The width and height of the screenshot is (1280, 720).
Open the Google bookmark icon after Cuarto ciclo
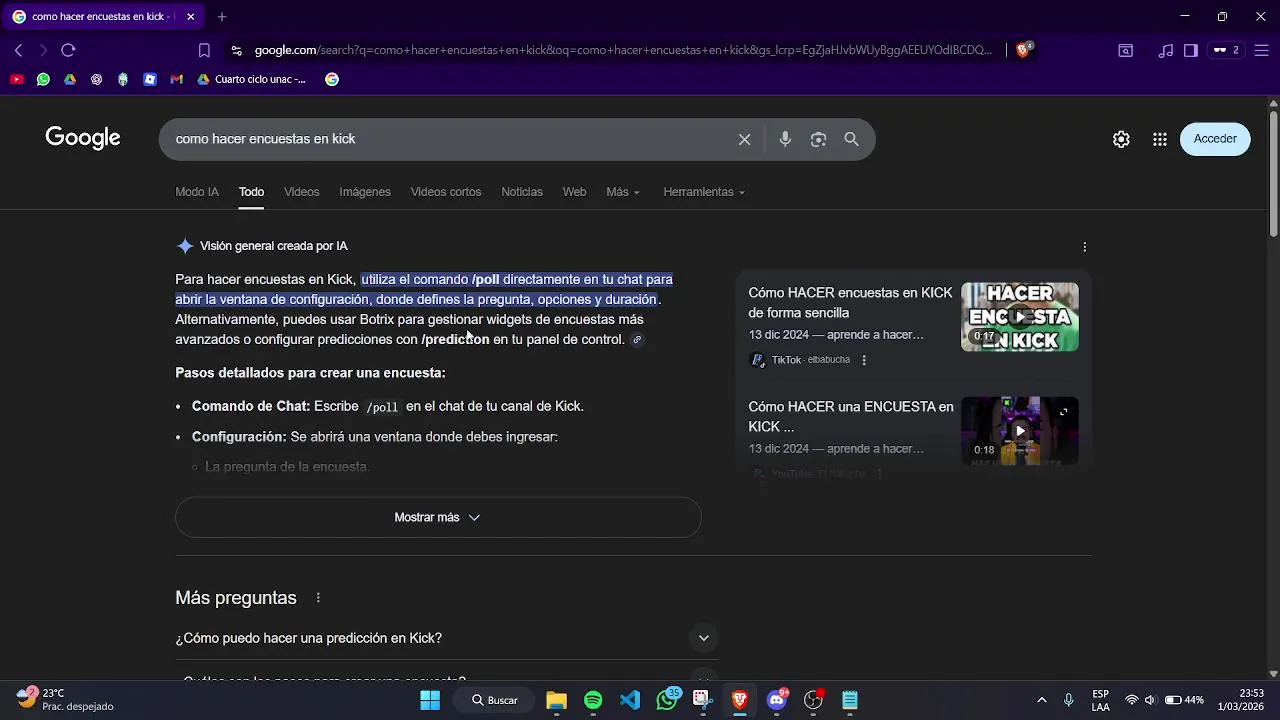point(332,79)
